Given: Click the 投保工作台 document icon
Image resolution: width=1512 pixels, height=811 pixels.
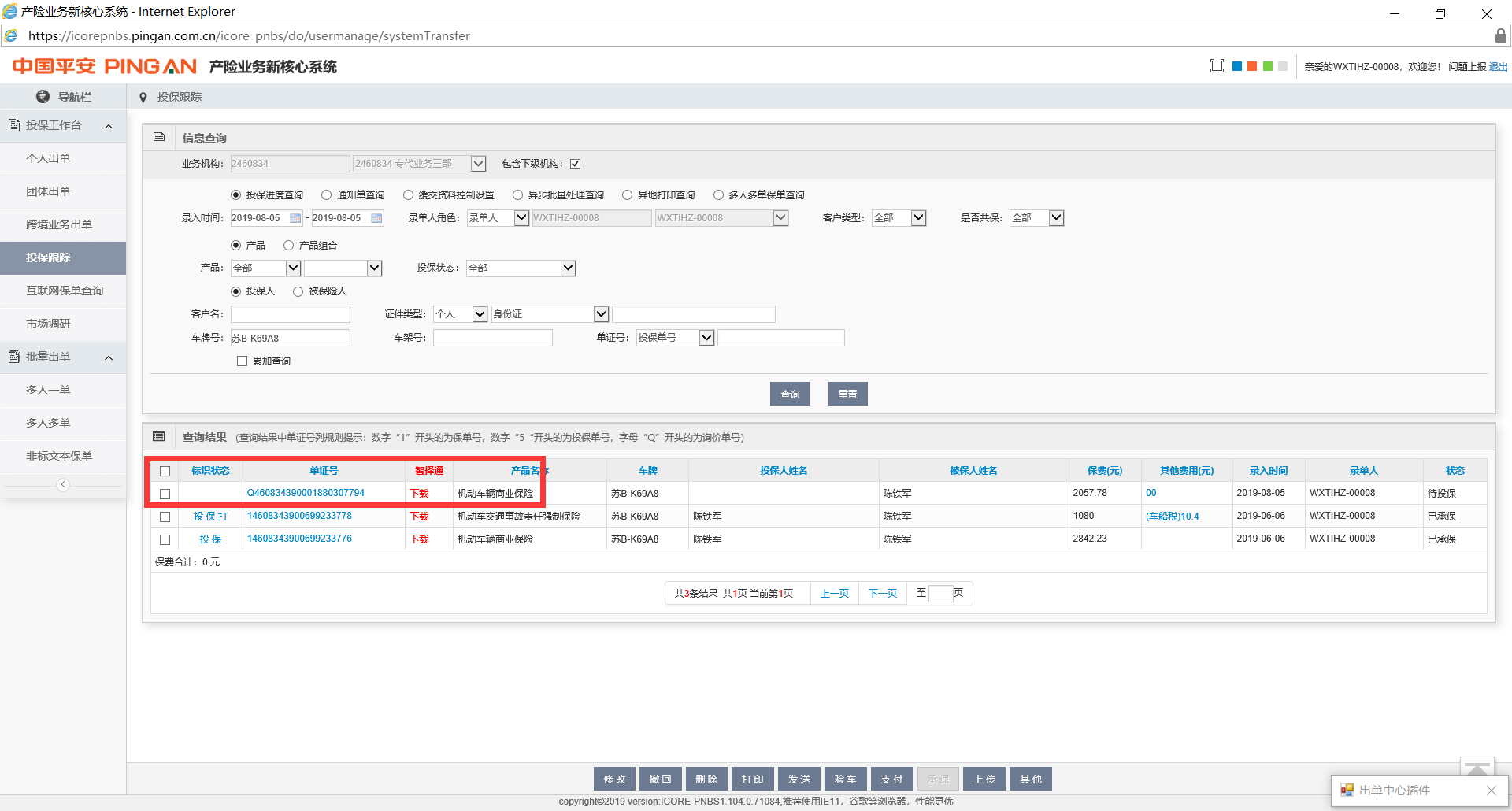Looking at the screenshot, I should 14,125.
